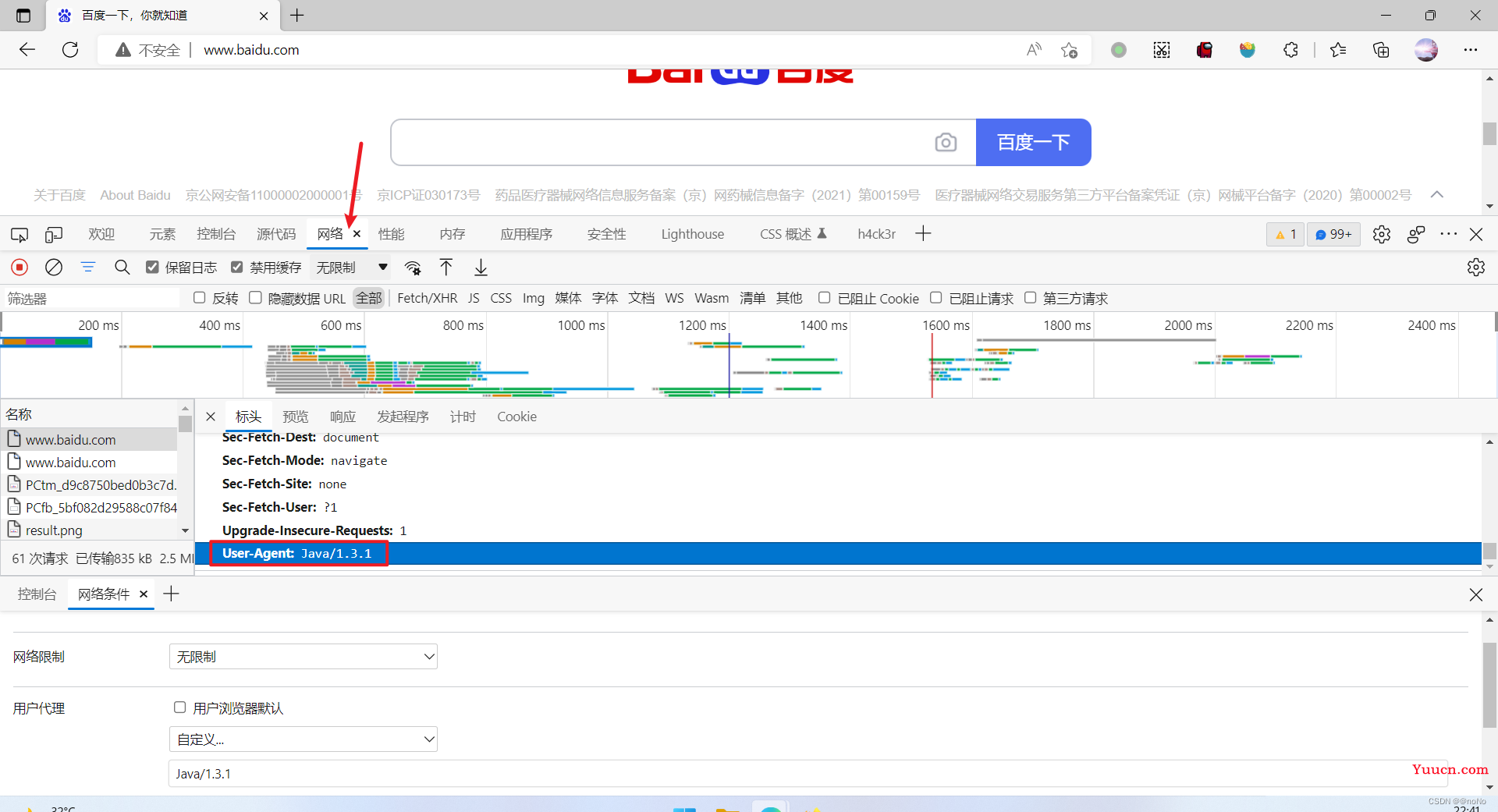The image size is (1498, 812).
Task: Check the third-party requests checkbox
Action: [x=1031, y=297]
